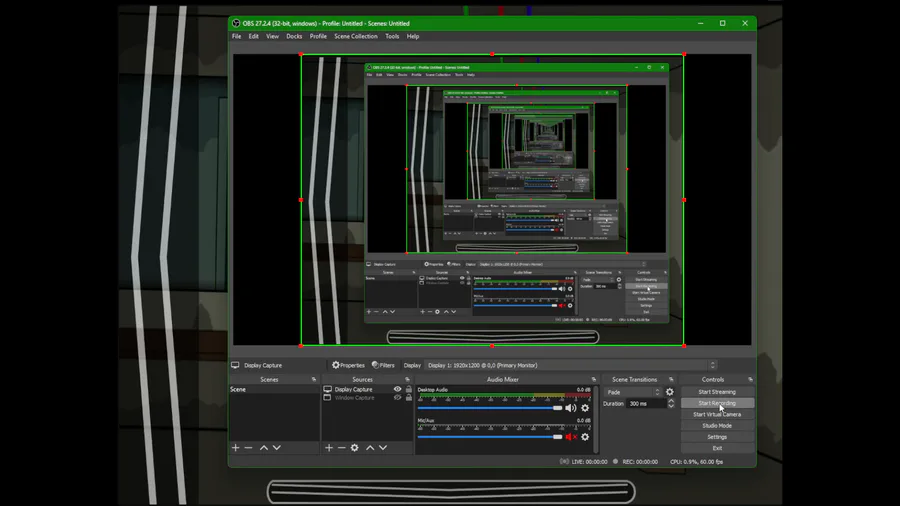900x506 pixels.
Task: Lock the Window Capture source
Action: click(409, 398)
